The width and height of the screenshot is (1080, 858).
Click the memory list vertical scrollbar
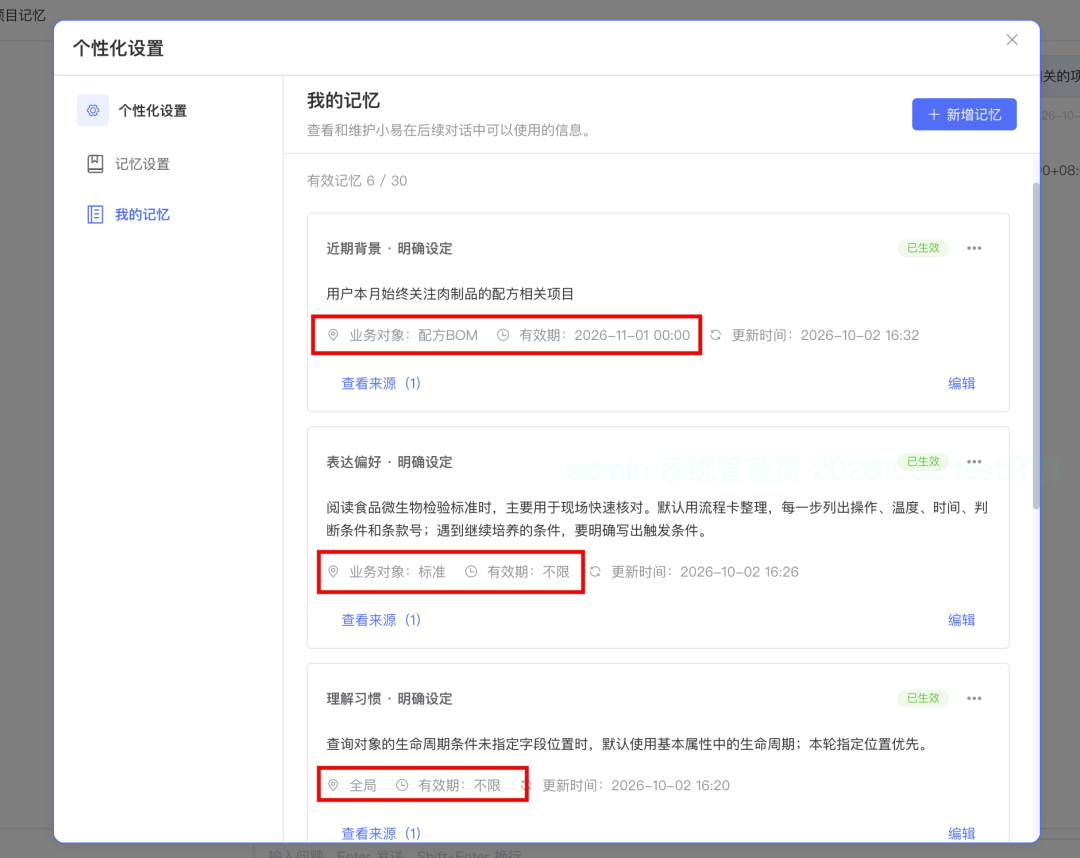click(x=1035, y=346)
